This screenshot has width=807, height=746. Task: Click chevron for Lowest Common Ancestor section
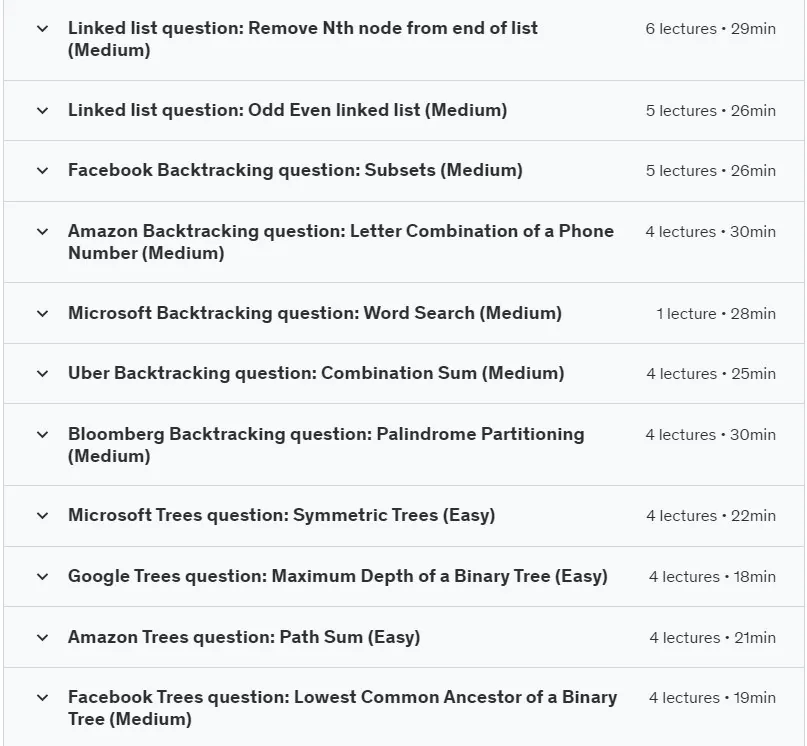point(43,698)
